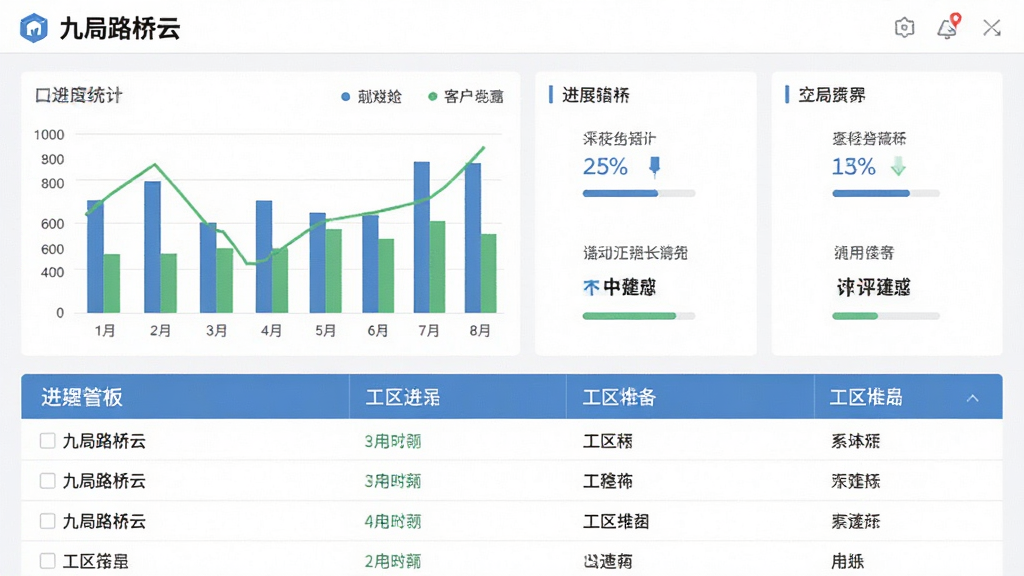Click the blue hexagon logo beside 九局路桥云

pos(33,28)
